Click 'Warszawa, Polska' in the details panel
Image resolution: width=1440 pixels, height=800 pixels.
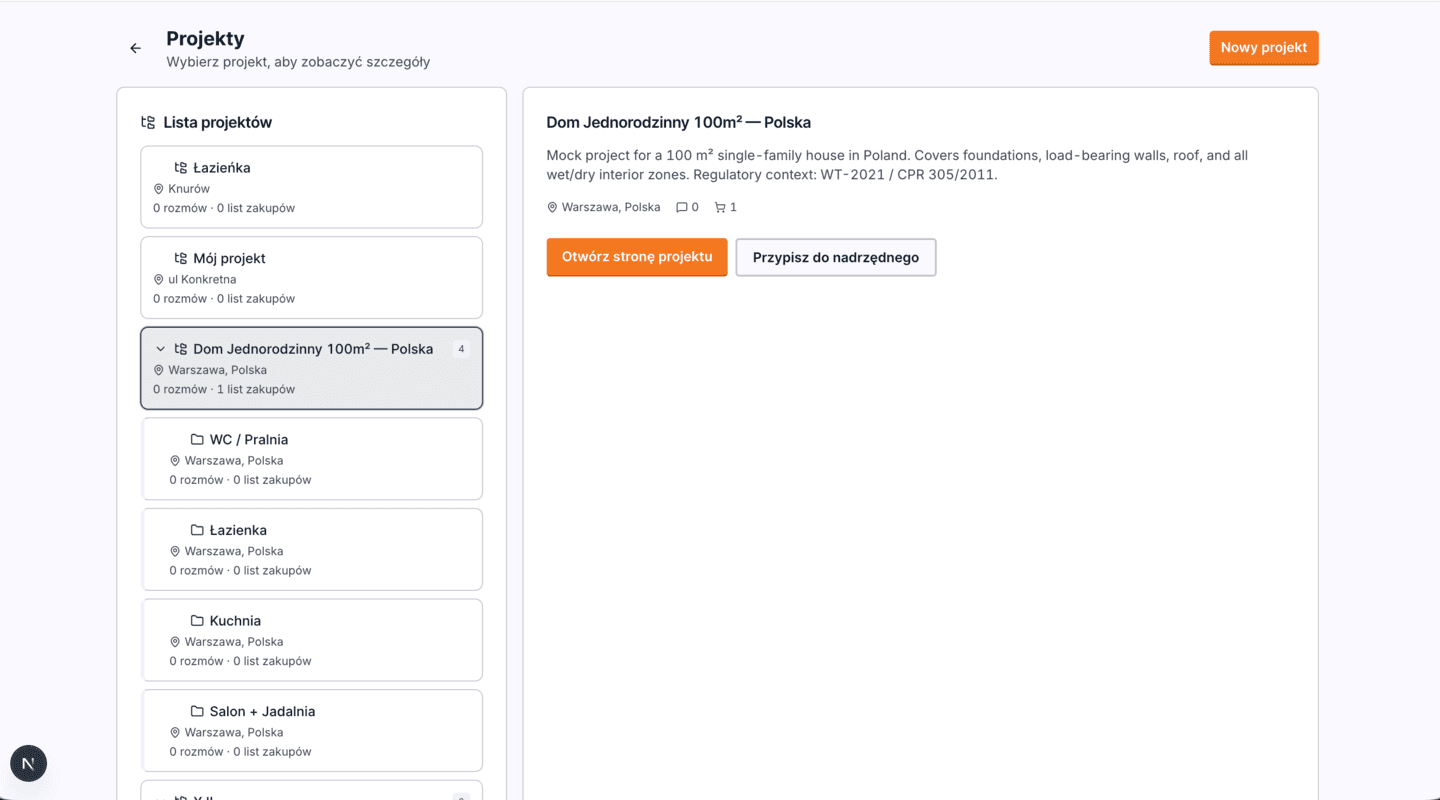(x=611, y=207)
